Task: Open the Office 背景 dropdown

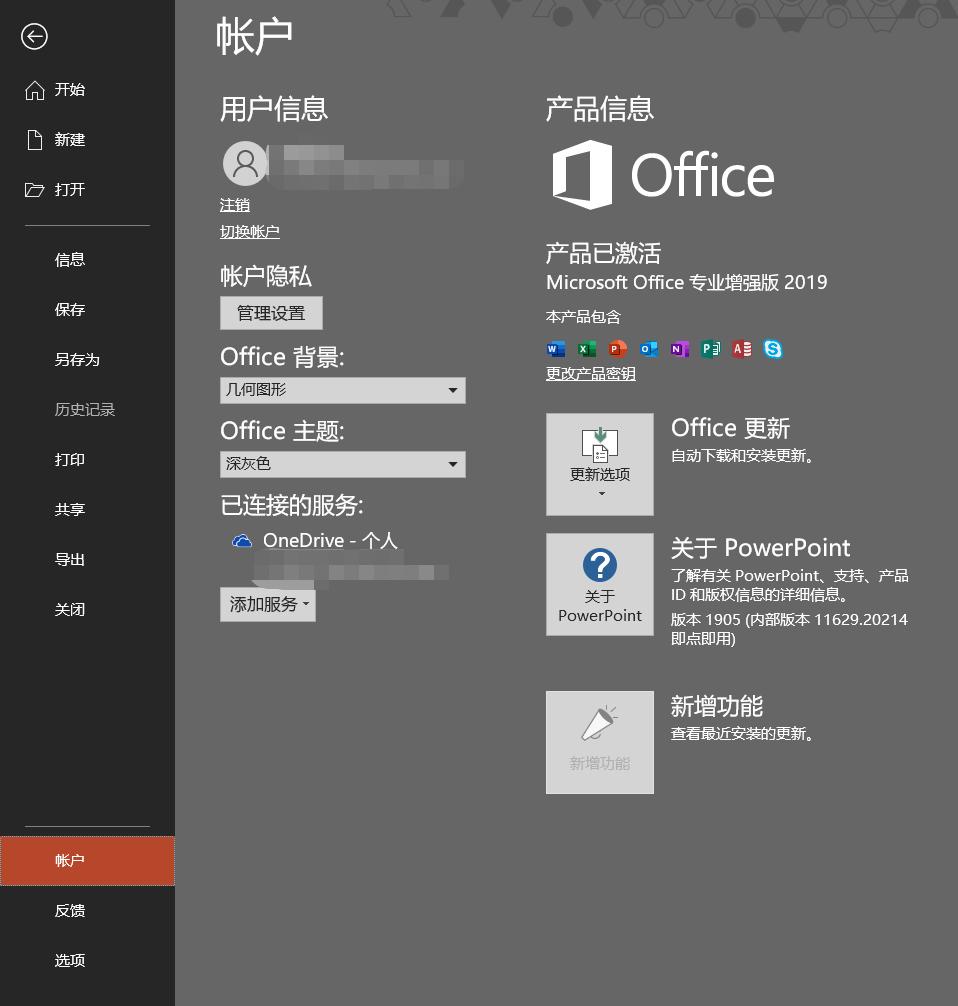Action: click(x=342, y=390)
